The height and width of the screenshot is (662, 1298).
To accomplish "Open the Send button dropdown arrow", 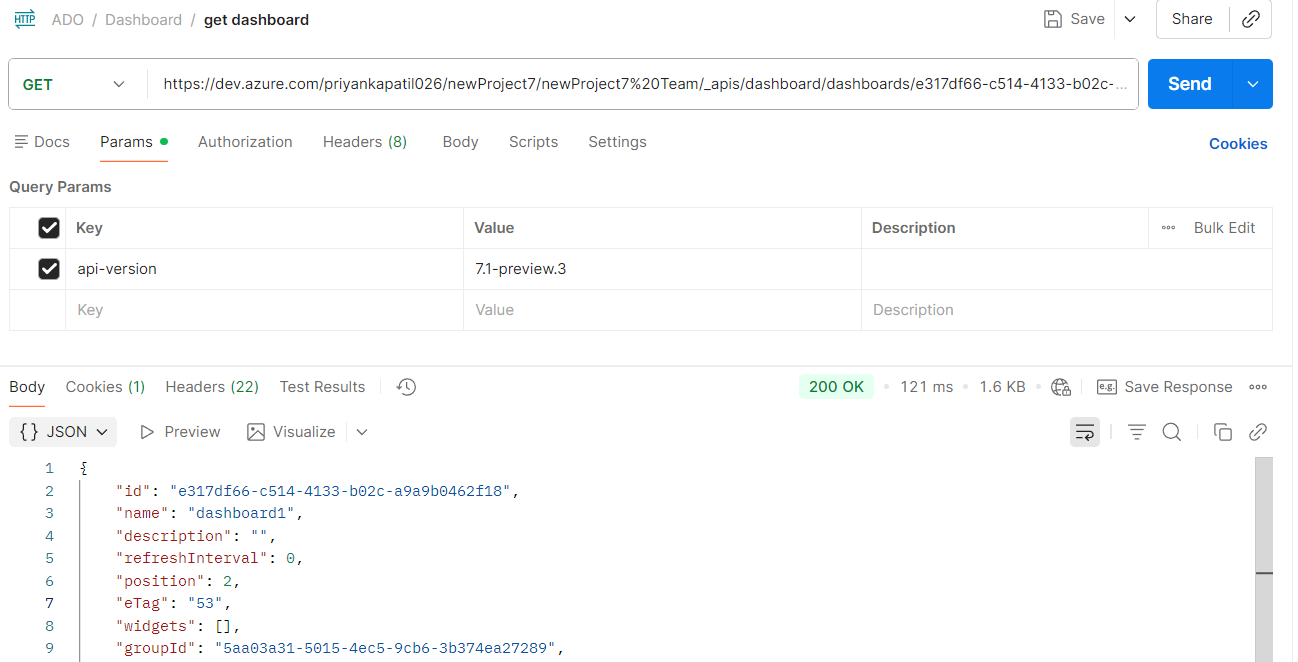I will (x=1252, y=84).
